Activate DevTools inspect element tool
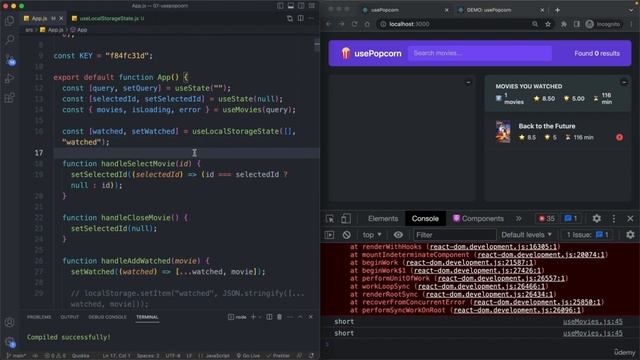This screenshot has width=640, height=360. [330, 219]
